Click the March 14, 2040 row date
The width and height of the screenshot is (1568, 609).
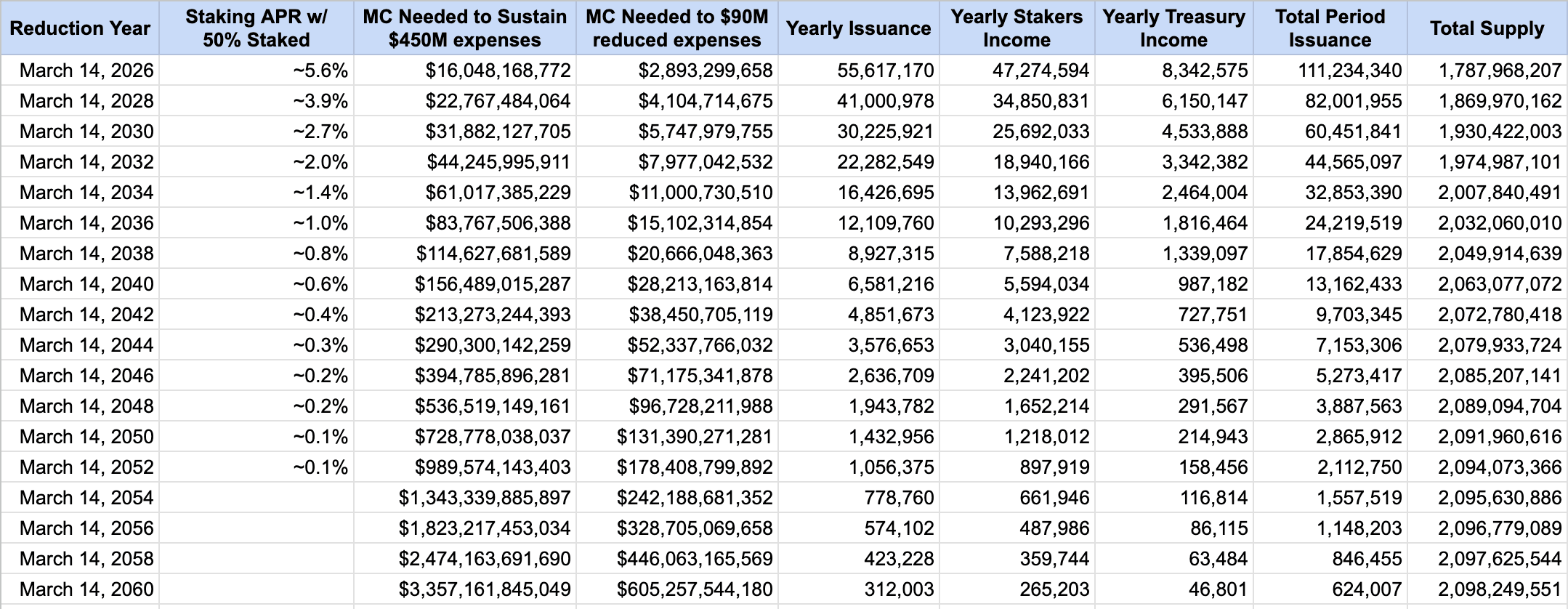pyautogui.click(x=86, y=284)
